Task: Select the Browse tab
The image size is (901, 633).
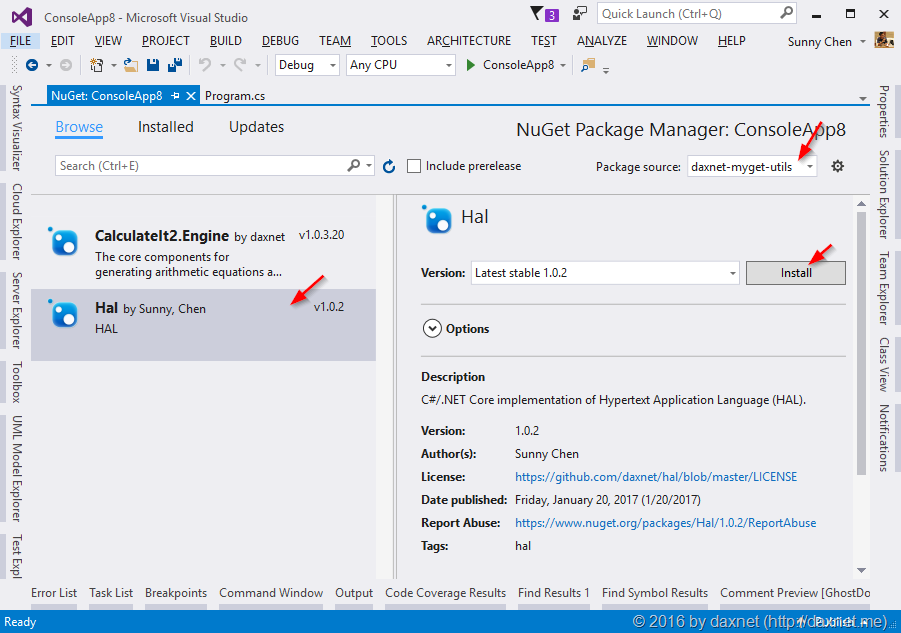Action: (x=79, y=127)
